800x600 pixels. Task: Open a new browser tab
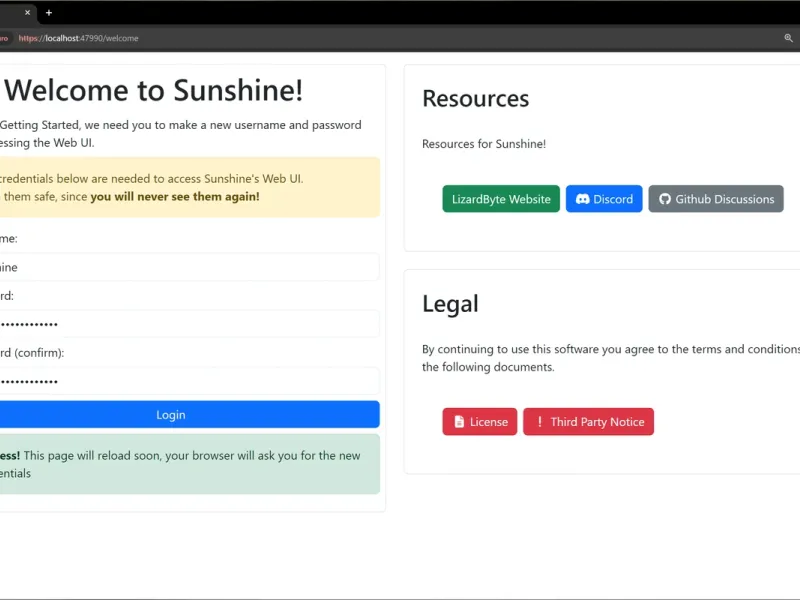click(x=49, y=12)
